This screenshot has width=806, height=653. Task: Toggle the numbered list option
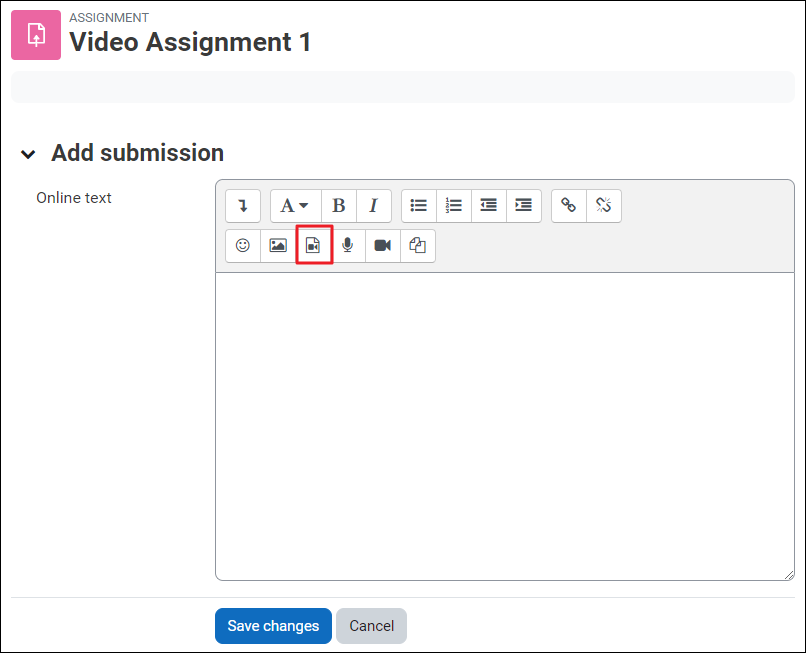453,205
